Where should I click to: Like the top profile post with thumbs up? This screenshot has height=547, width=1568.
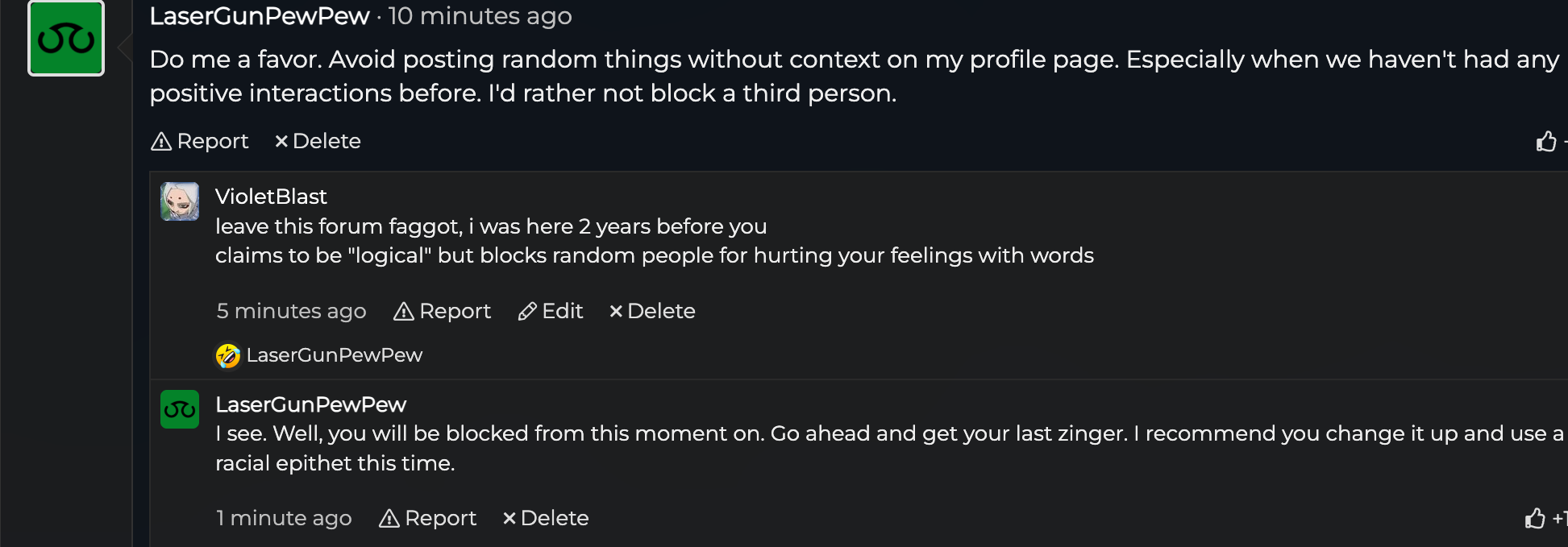1546,141
